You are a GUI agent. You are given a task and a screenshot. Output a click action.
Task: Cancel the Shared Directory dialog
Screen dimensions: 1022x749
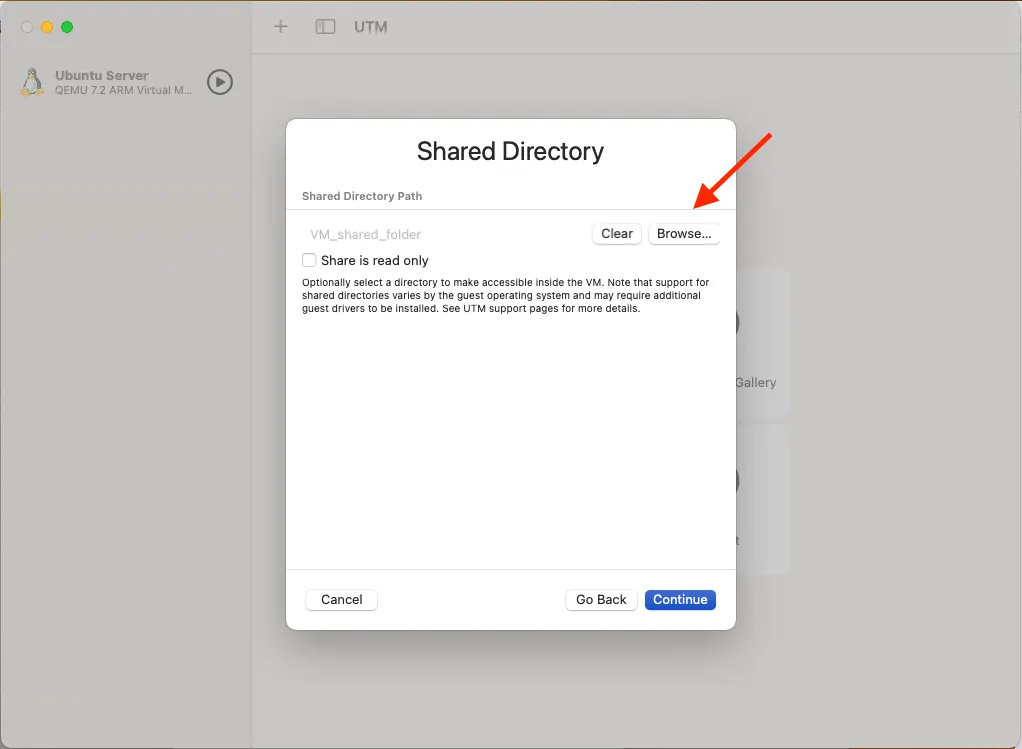pos(341,600)
